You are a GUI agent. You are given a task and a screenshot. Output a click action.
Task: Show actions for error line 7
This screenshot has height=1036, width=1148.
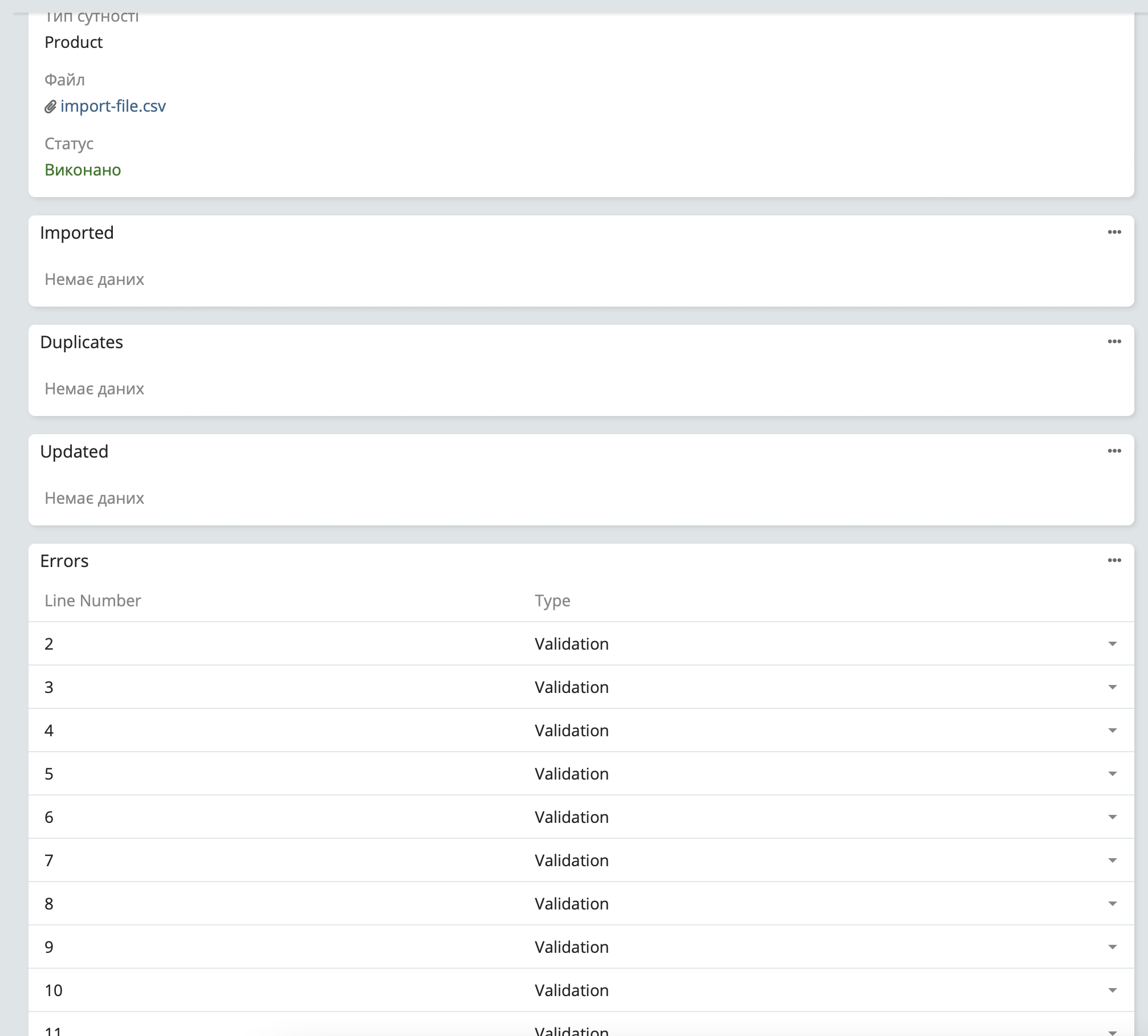click(x=1112, y=860)
